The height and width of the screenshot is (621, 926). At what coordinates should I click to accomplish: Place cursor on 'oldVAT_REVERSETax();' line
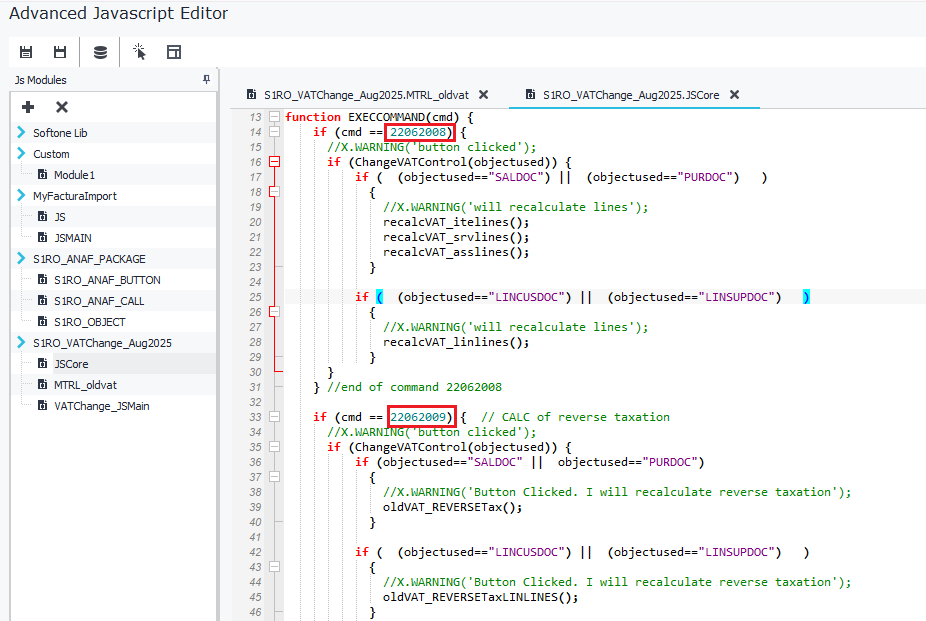click(x=452, y=507)
